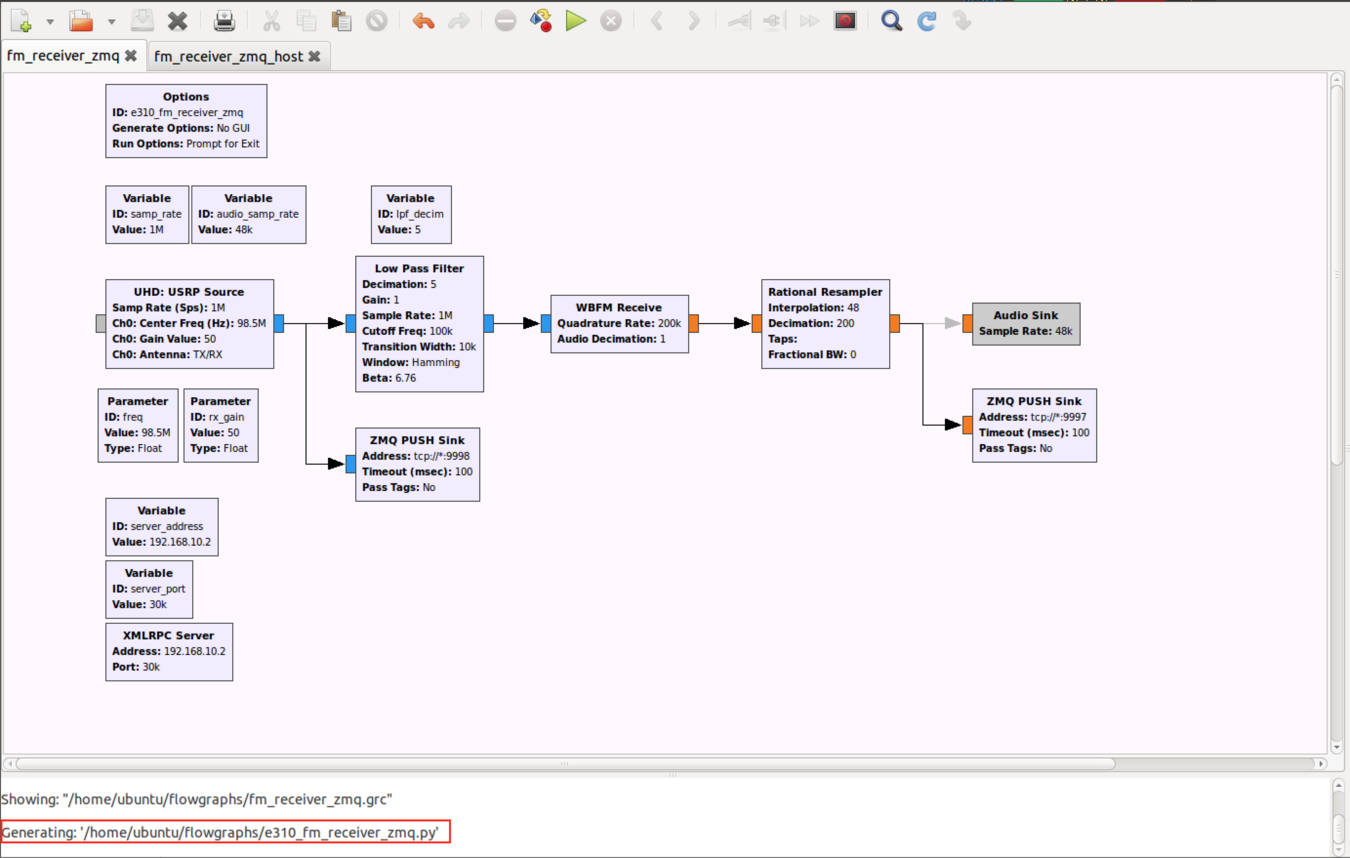Reload blocks with the blue refresh icon
Viewport: 1350px width, 858px height.
[x=927, y=20]
